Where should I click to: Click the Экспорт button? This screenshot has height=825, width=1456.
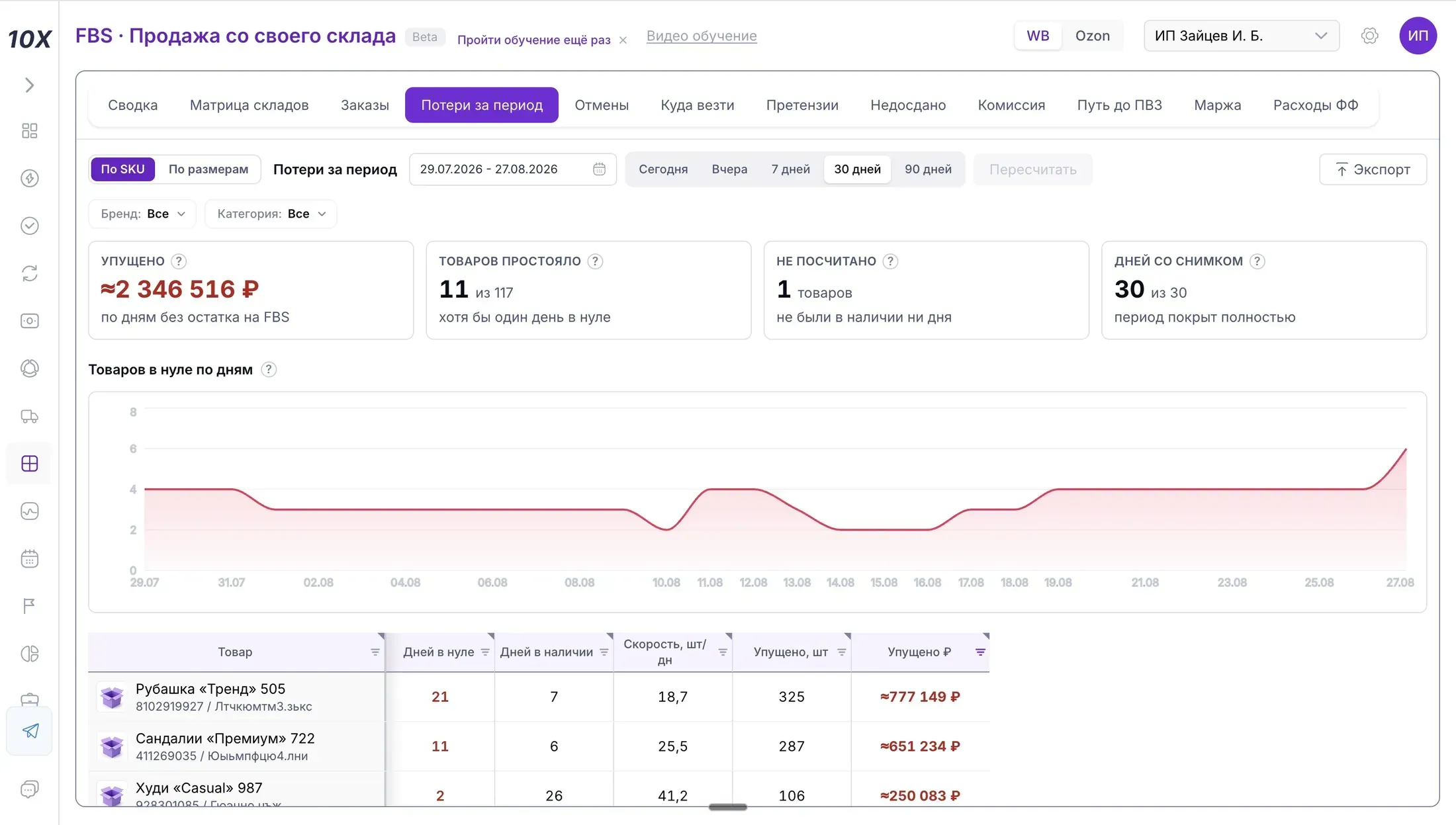[x=1373, y=169]
